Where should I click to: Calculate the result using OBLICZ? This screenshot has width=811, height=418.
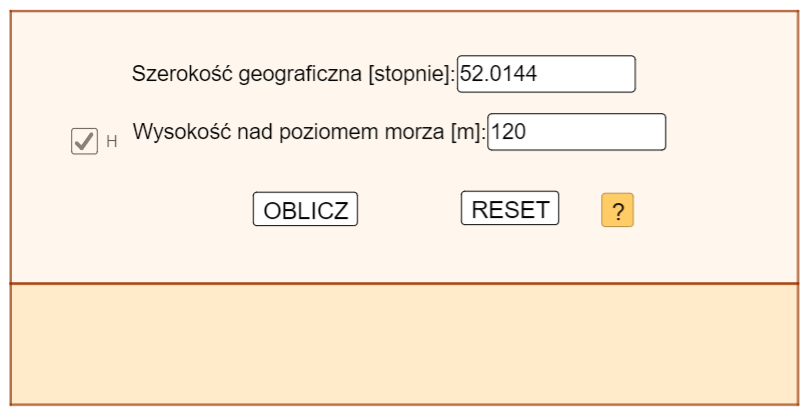click(x=305, y=210)
